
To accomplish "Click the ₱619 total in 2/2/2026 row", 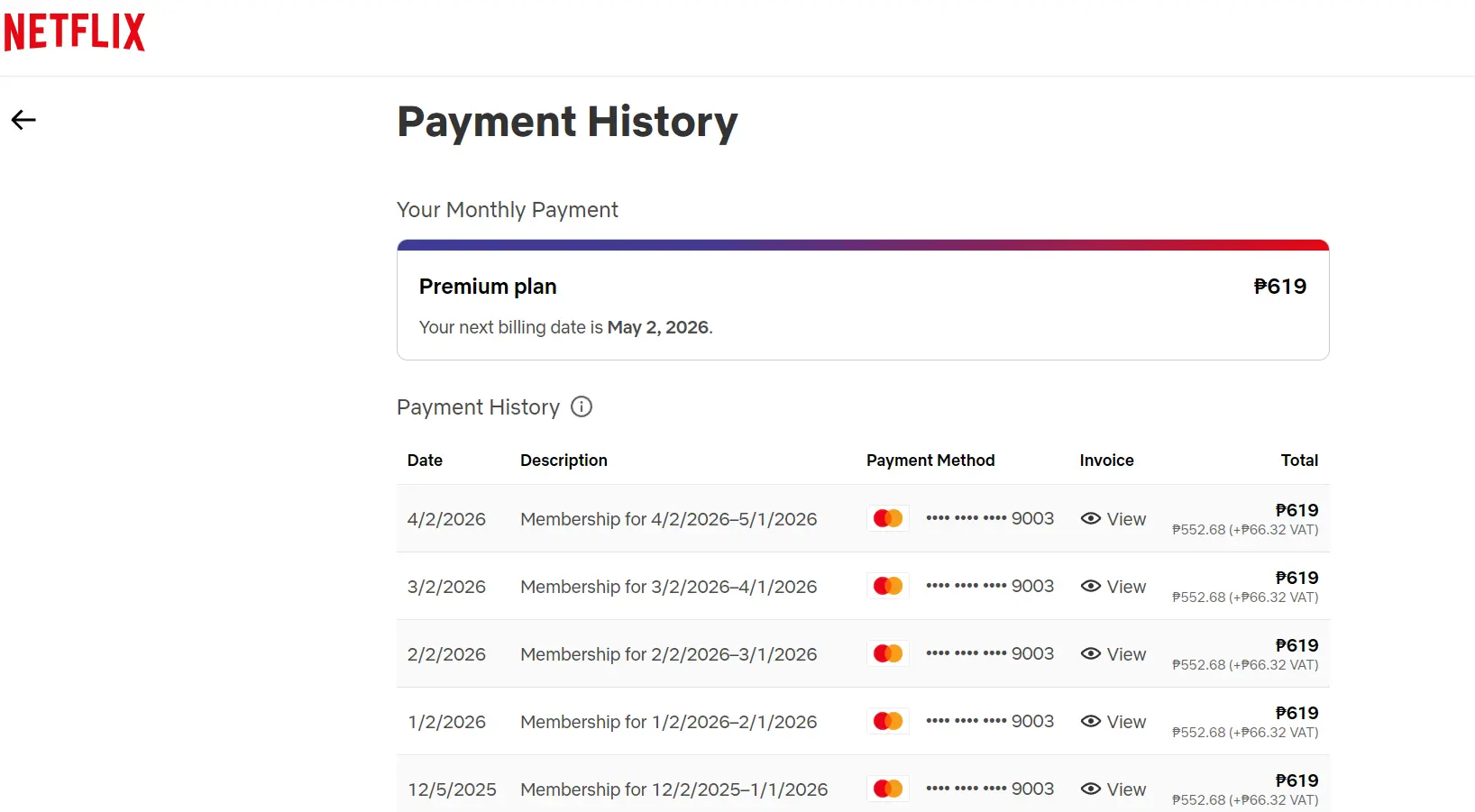I will click(1296, 645).
